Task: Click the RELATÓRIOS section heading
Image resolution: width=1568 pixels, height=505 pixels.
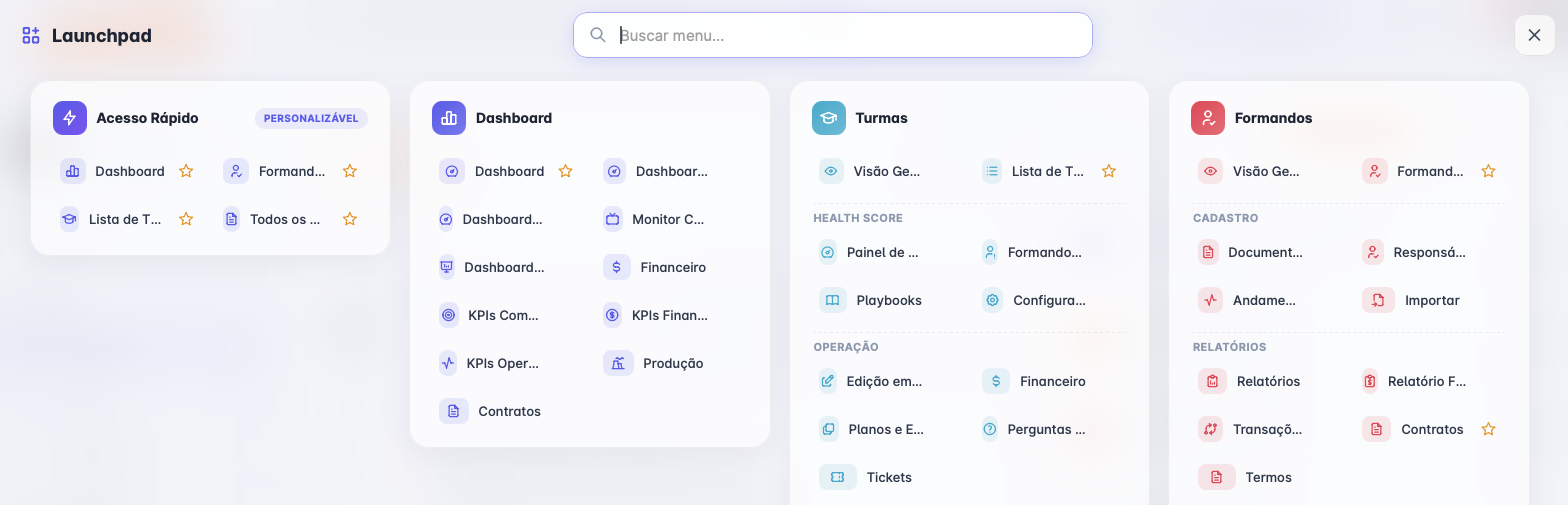Action: coord(1230,347)
